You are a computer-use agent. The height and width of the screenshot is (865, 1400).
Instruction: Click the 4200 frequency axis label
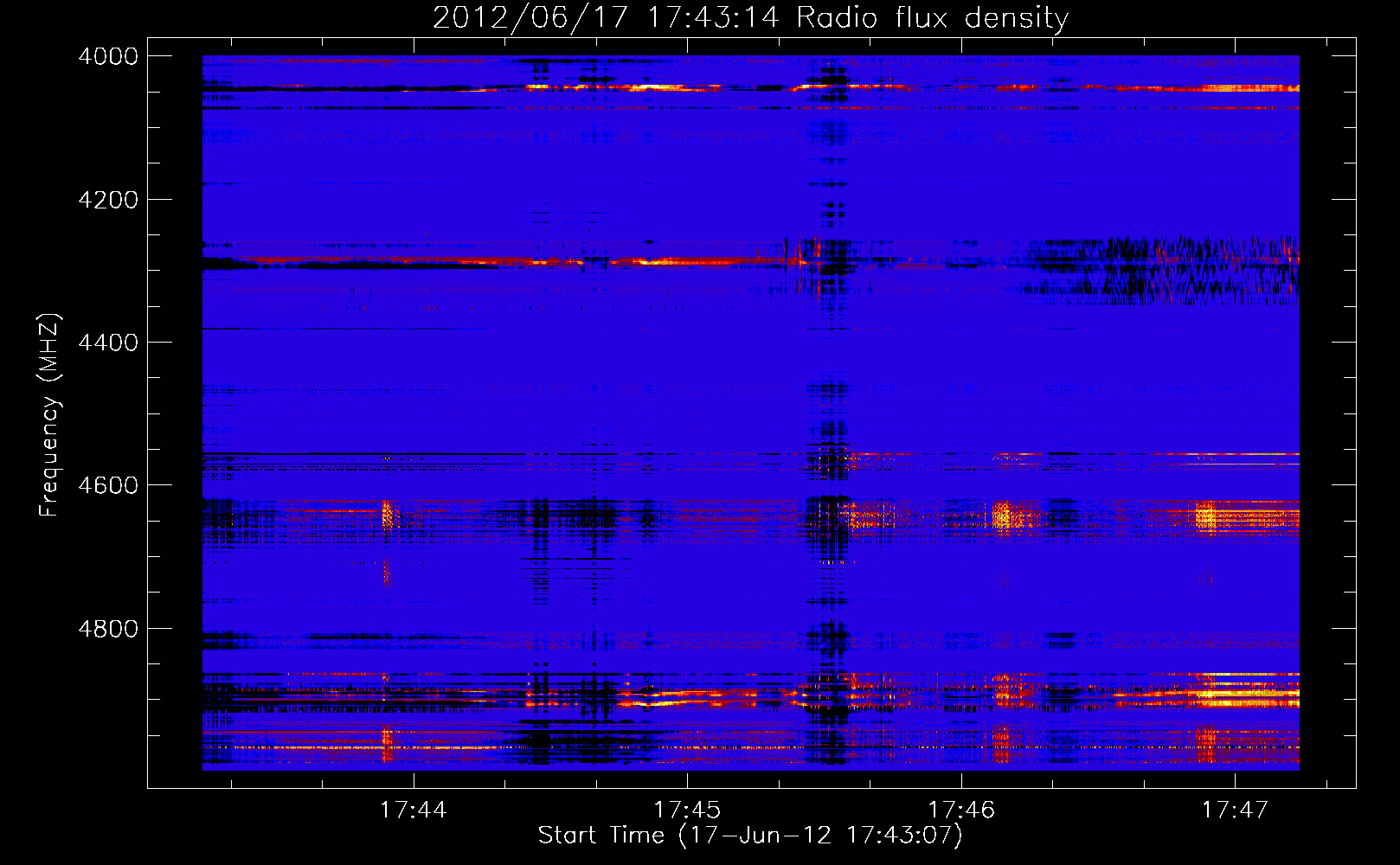coord(108,200)
